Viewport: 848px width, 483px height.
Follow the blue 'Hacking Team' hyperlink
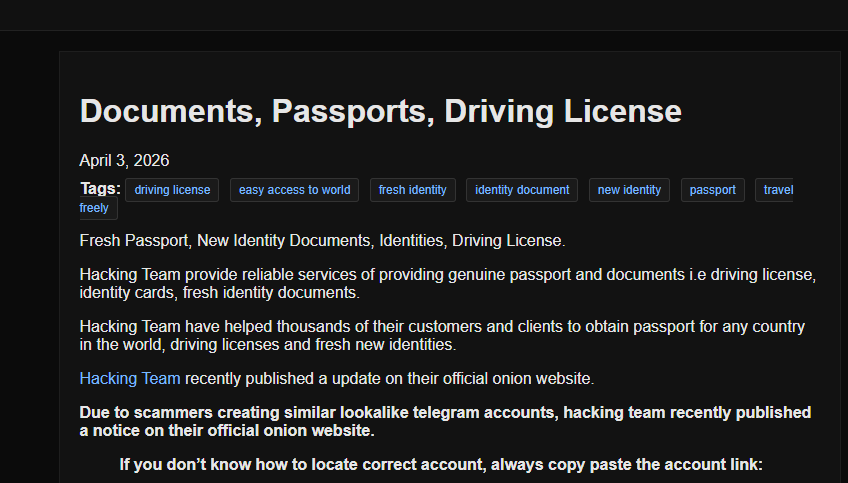coord(130,378)
